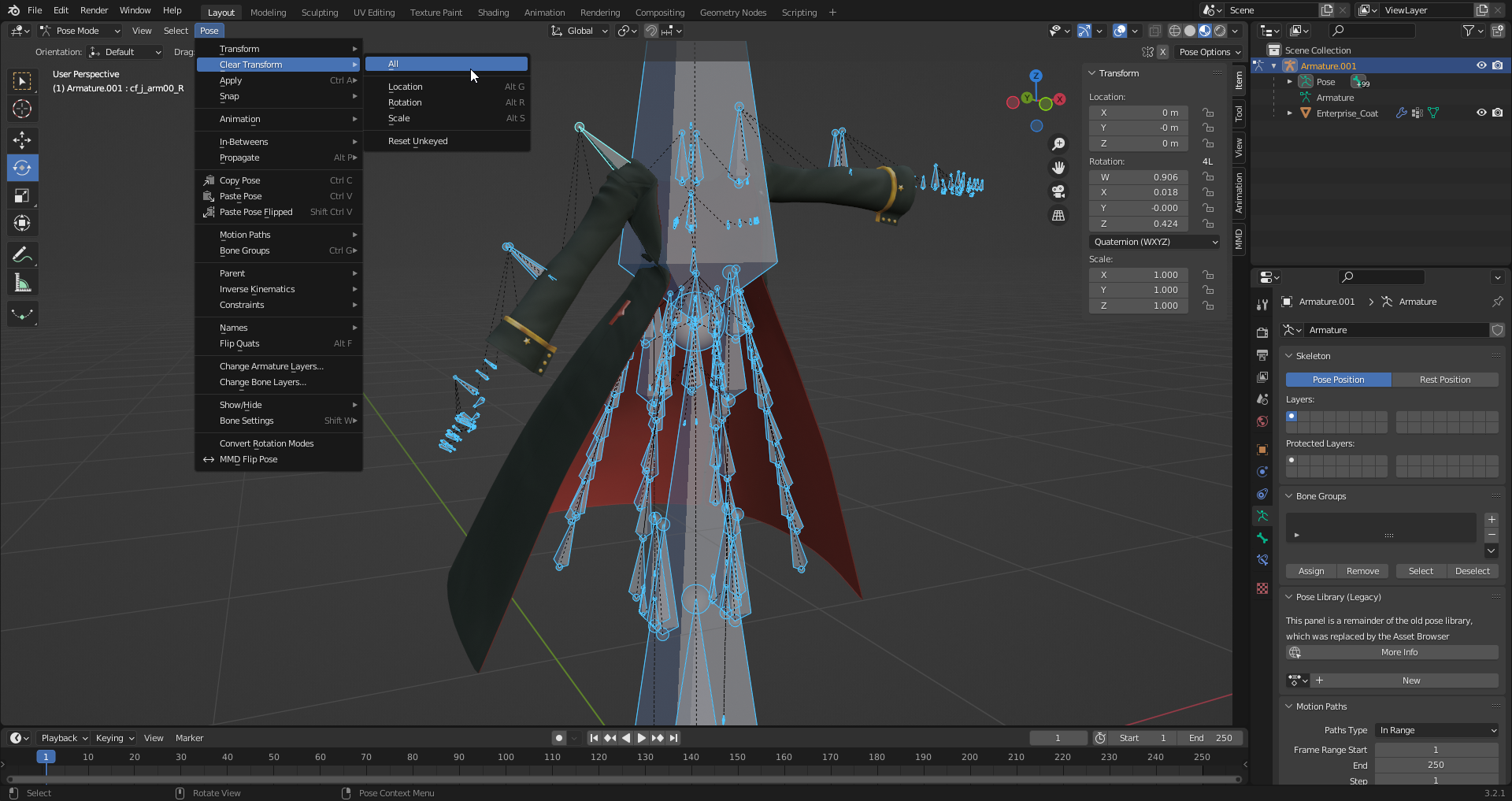Toggle lock on Location X
This screenshot has height=801, width=1512.
[1208, 113]
